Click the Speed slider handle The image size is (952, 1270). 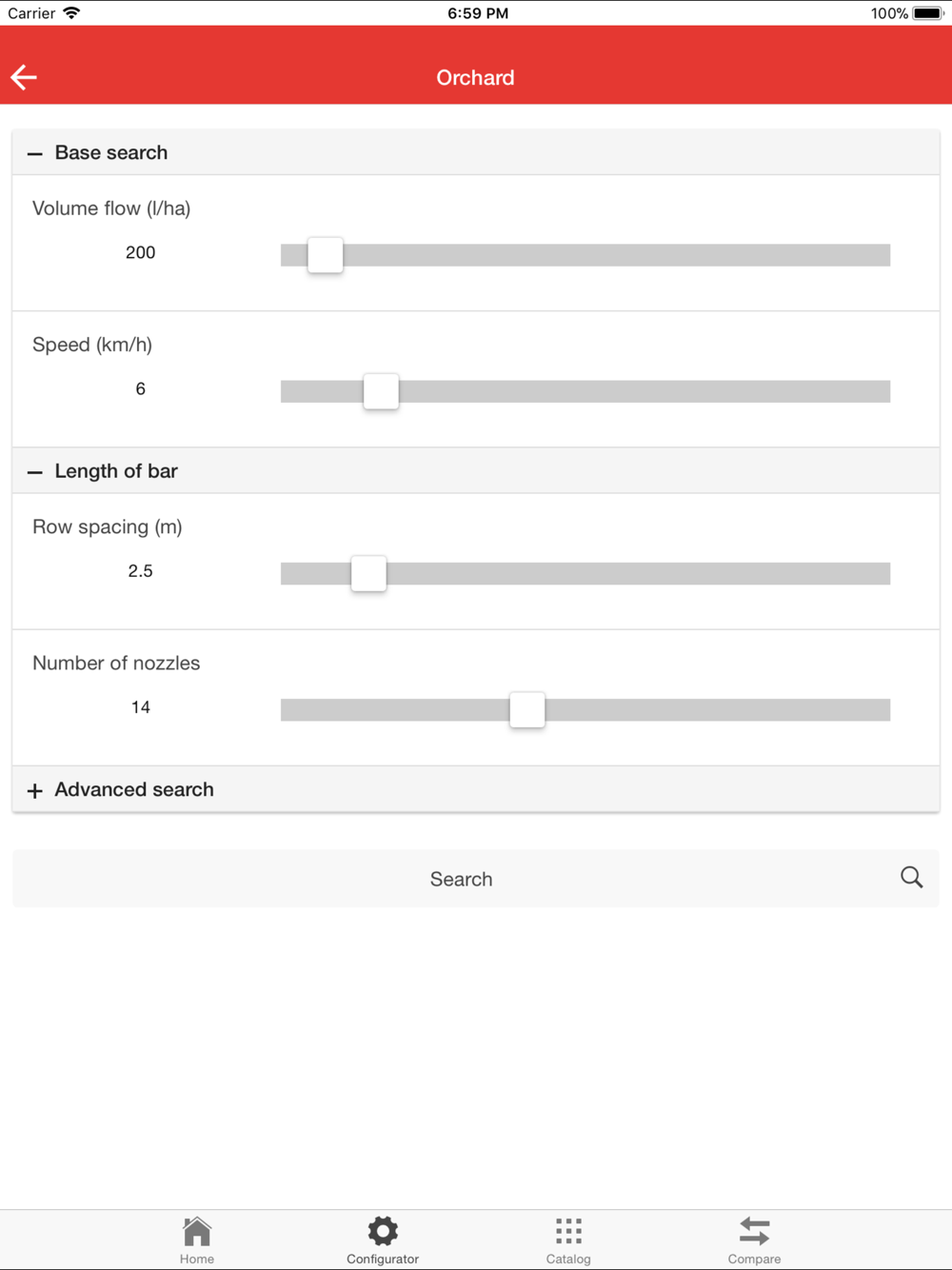pos(381,391)
